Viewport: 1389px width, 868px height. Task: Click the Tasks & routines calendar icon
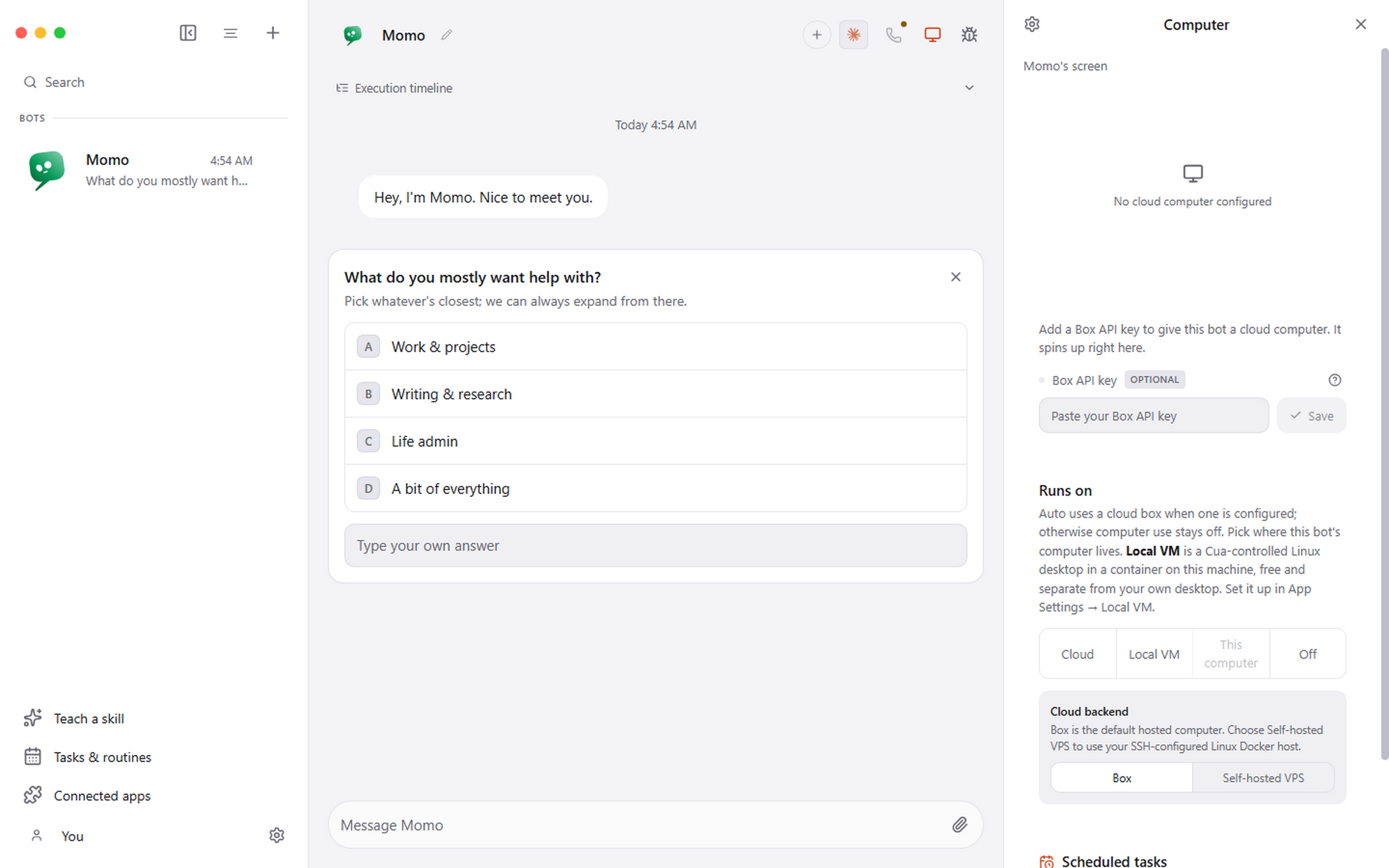(x=33, y=757)
